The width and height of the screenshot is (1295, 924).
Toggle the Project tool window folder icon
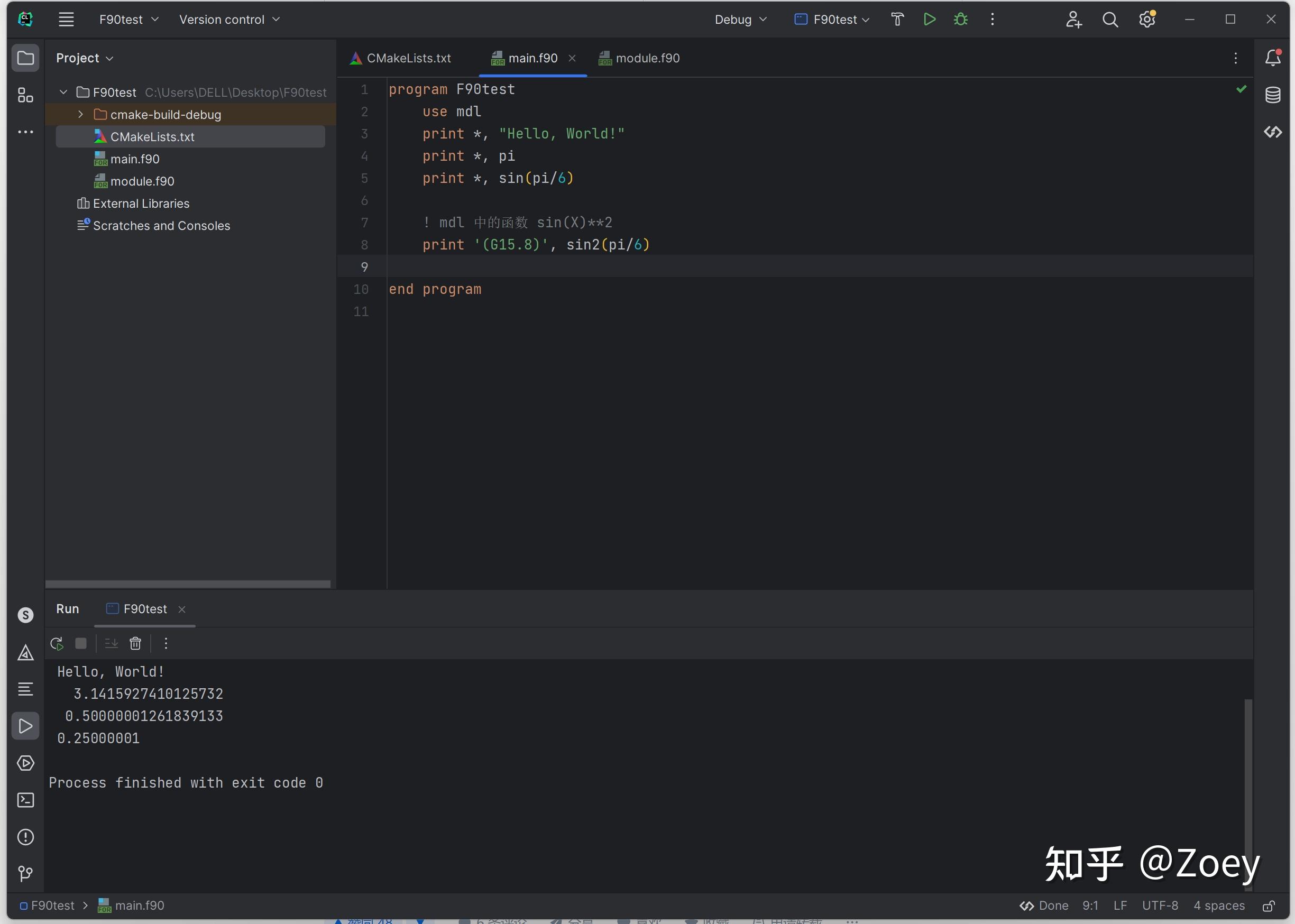click(x=25, y=57)
